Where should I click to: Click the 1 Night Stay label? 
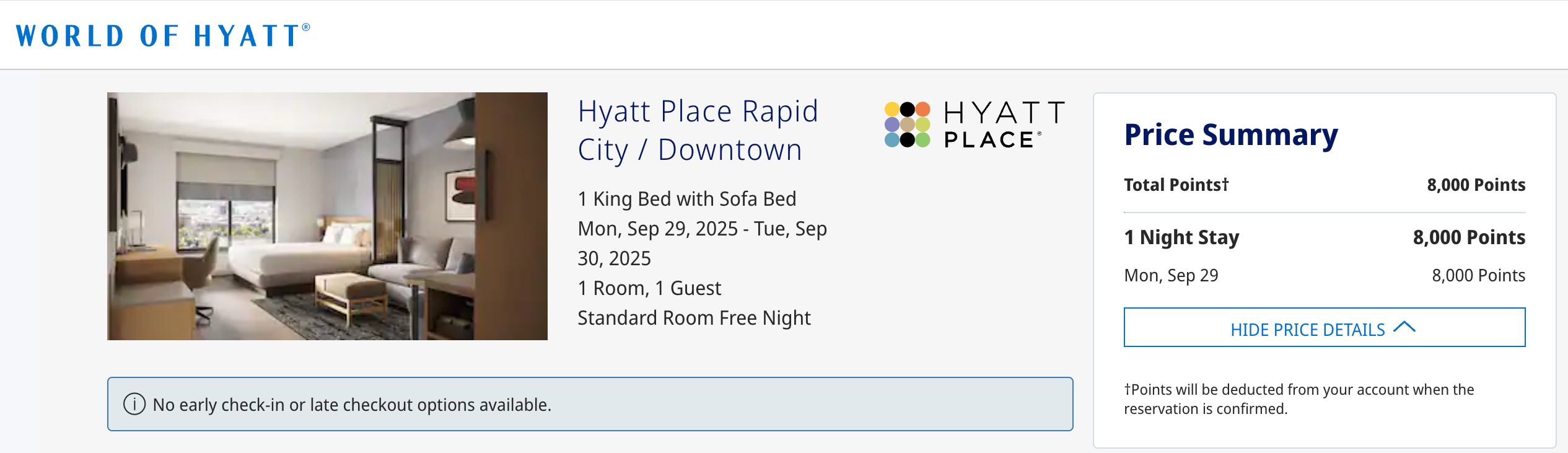click(1181, 237)
